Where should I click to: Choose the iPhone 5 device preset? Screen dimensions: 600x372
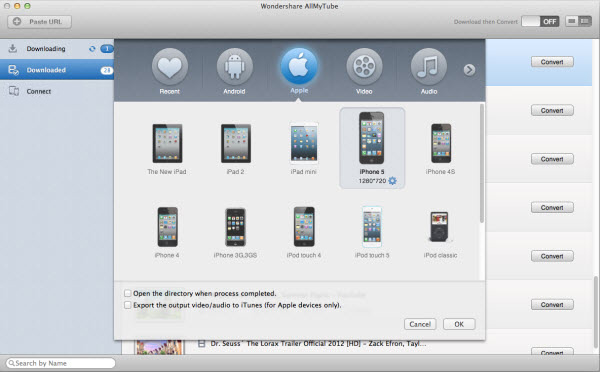tap(372, 148)
